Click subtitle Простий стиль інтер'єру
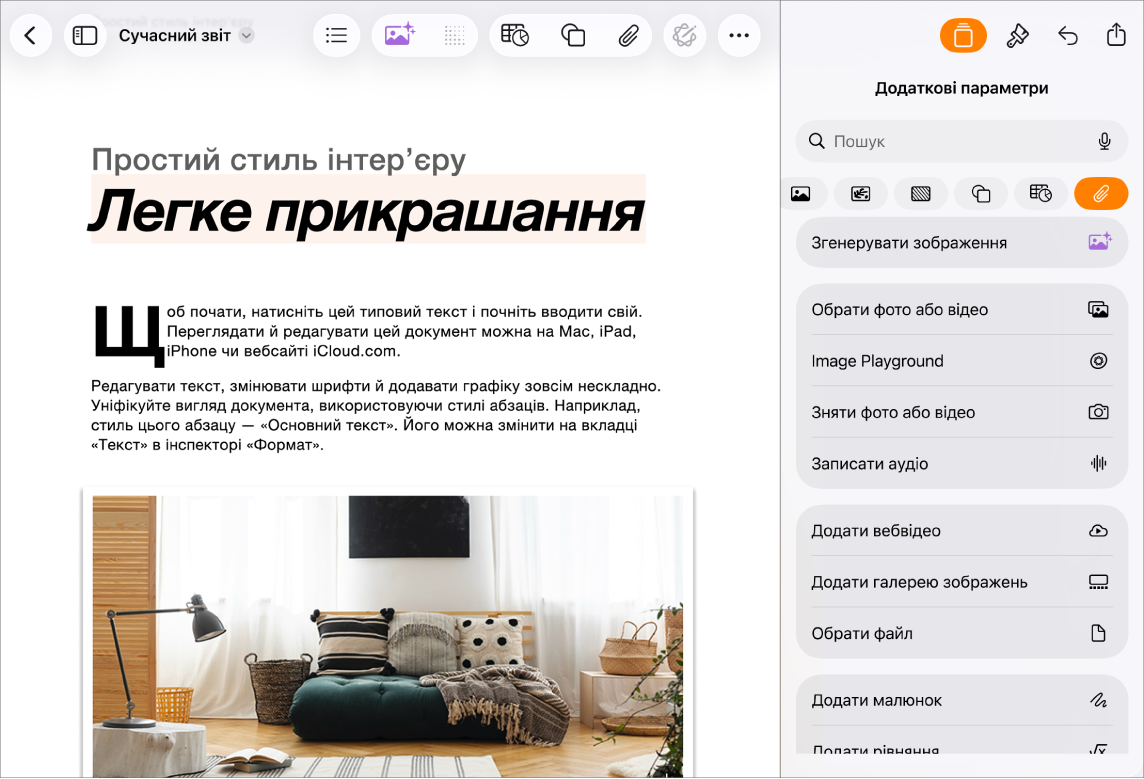The width and height of the screenshot is (1144, 779). [x=278, y=160]
